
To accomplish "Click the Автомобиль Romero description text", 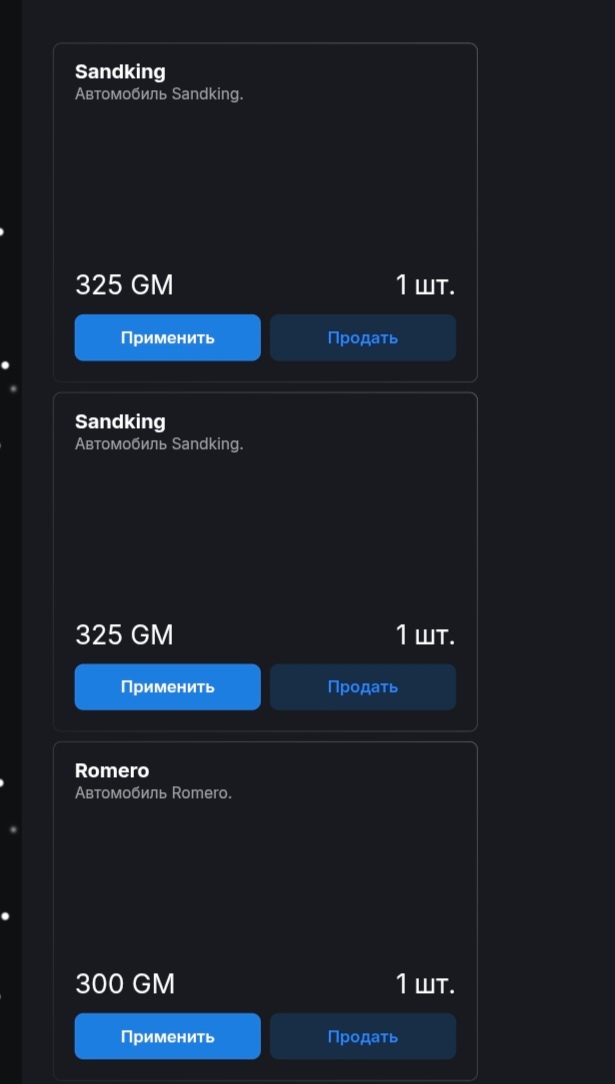I will tap(153, 793).
